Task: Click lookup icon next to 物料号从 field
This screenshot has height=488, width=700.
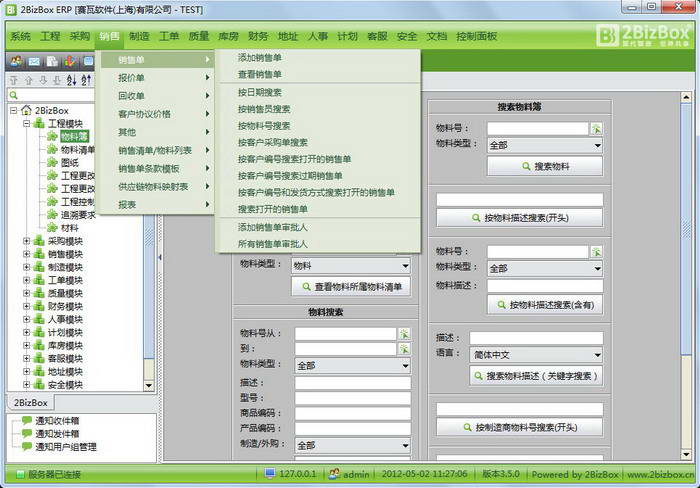Action: pos(404,334)
